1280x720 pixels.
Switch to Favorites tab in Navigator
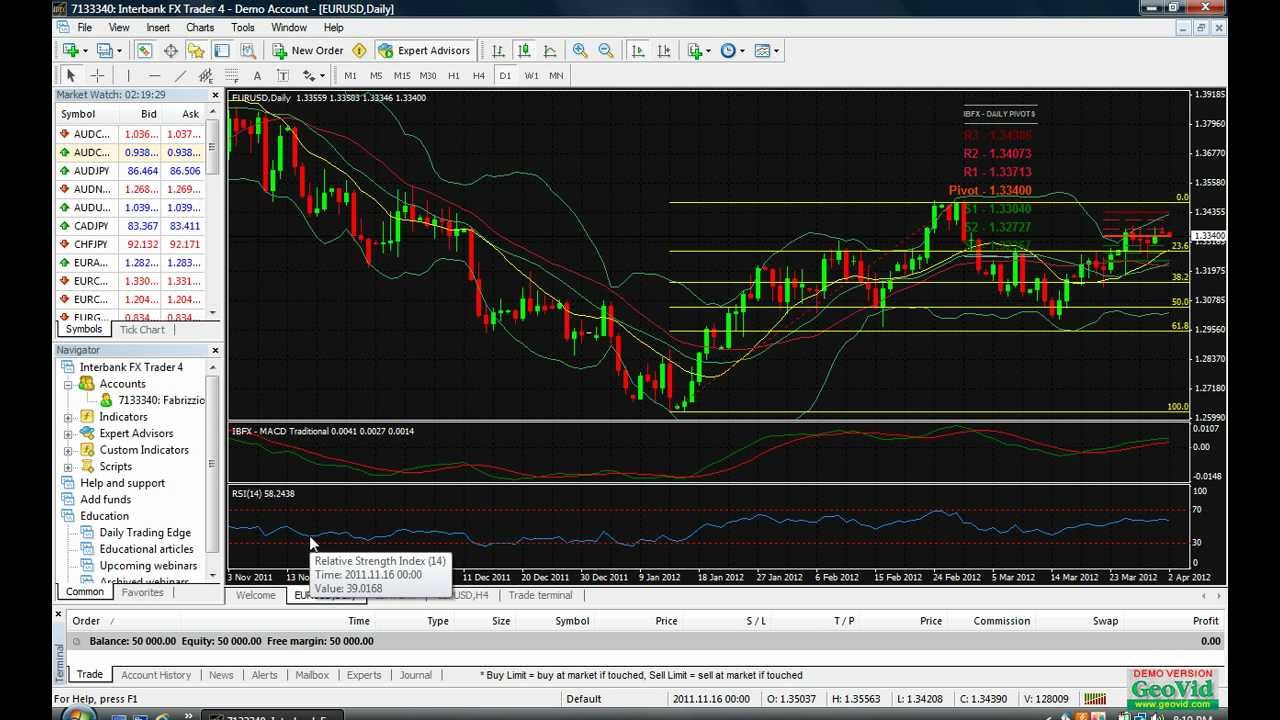point(142,592)
